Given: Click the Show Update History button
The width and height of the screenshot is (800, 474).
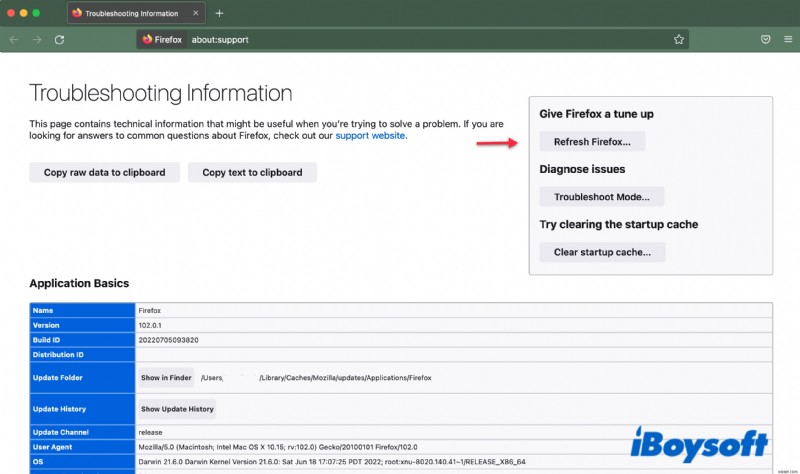Looking at the screenshot, I should pyautogui.click(x=177, y=409).
